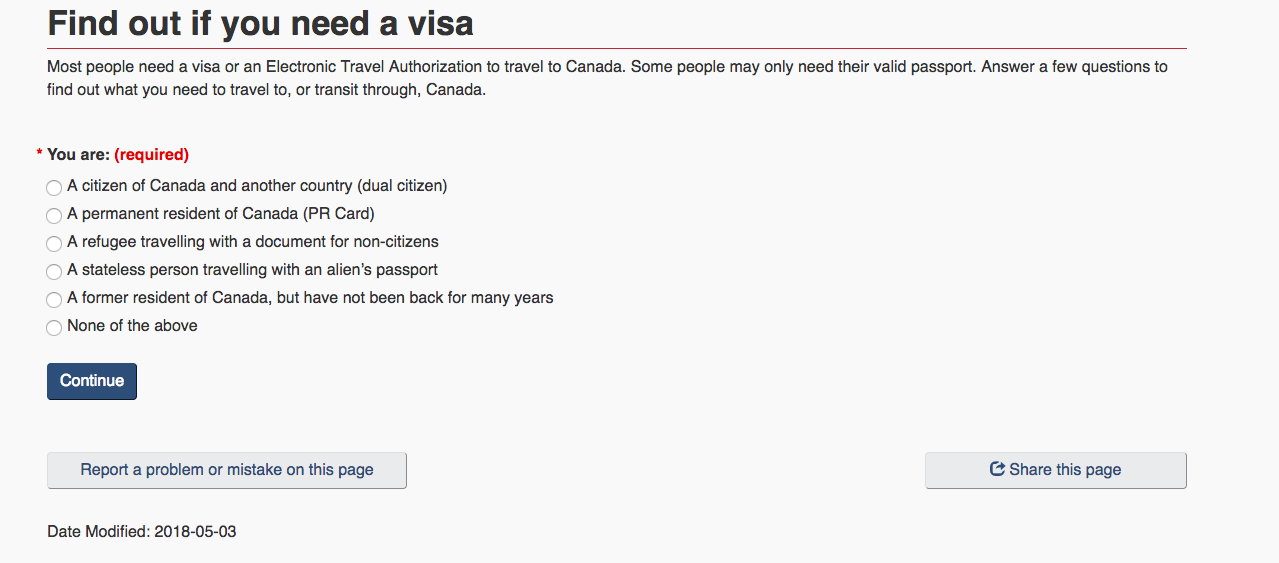This screenshot has width=1279, height=563.
Task: Click the PR Card option label text
Action: coord(221,214)
